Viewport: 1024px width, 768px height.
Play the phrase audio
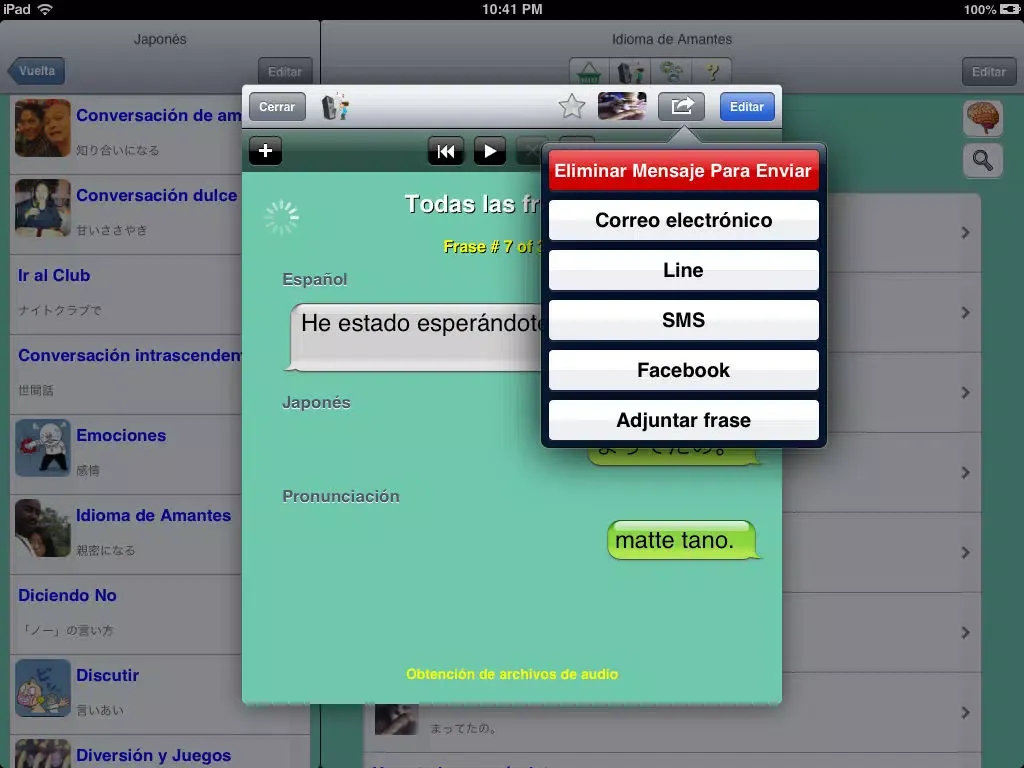click(490, 152)
